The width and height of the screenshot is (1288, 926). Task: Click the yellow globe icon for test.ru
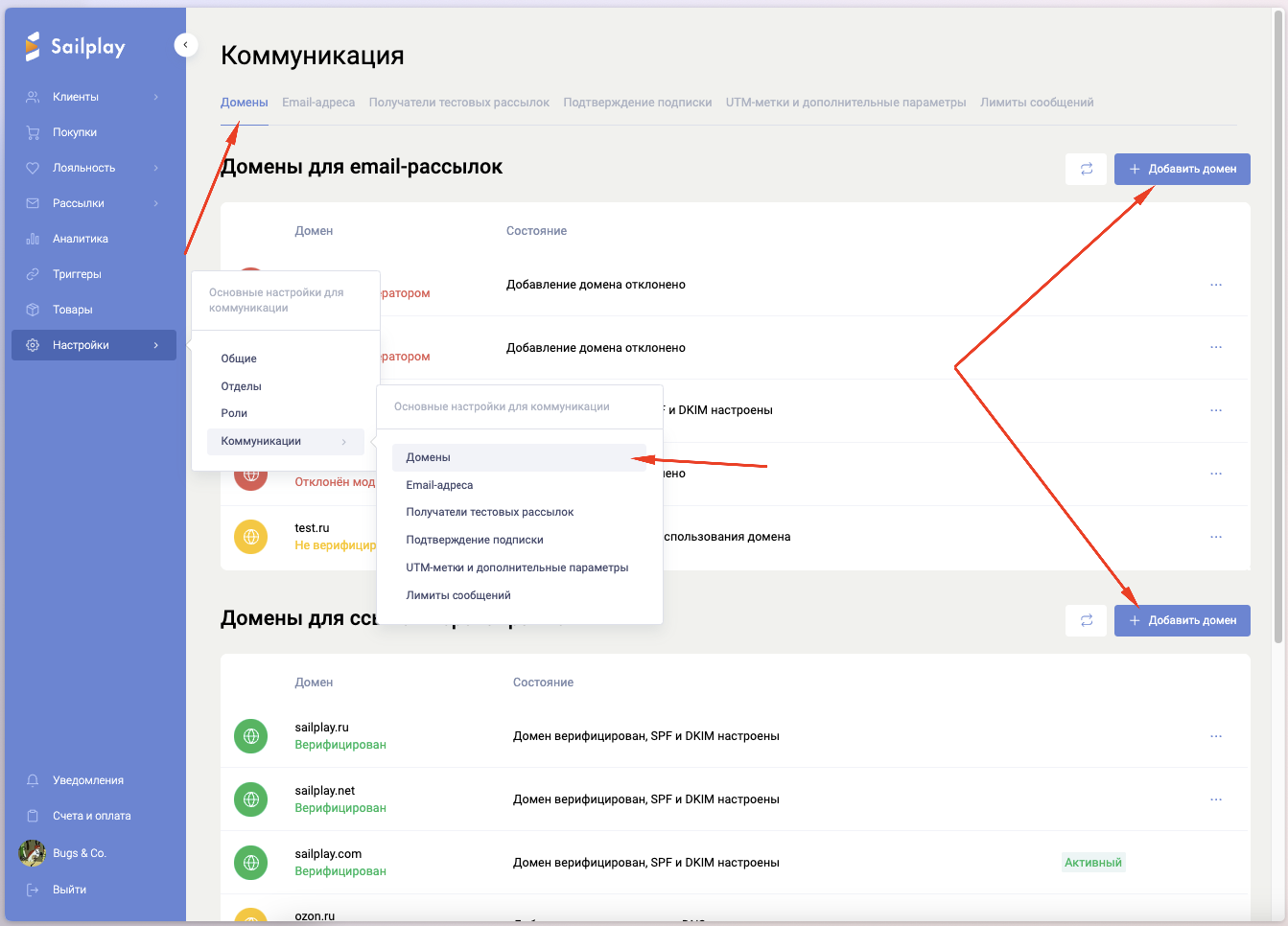250,537
